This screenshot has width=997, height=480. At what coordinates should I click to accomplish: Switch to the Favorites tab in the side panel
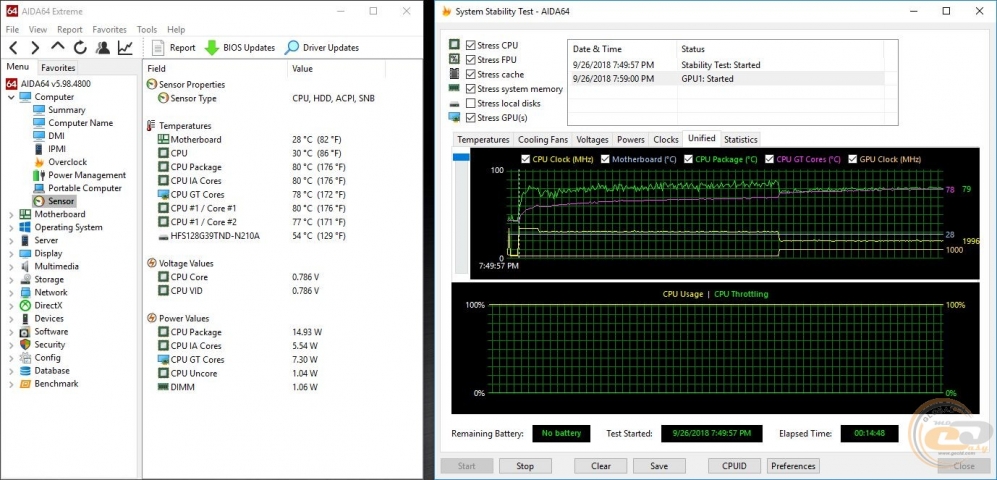tap(58, 67)
